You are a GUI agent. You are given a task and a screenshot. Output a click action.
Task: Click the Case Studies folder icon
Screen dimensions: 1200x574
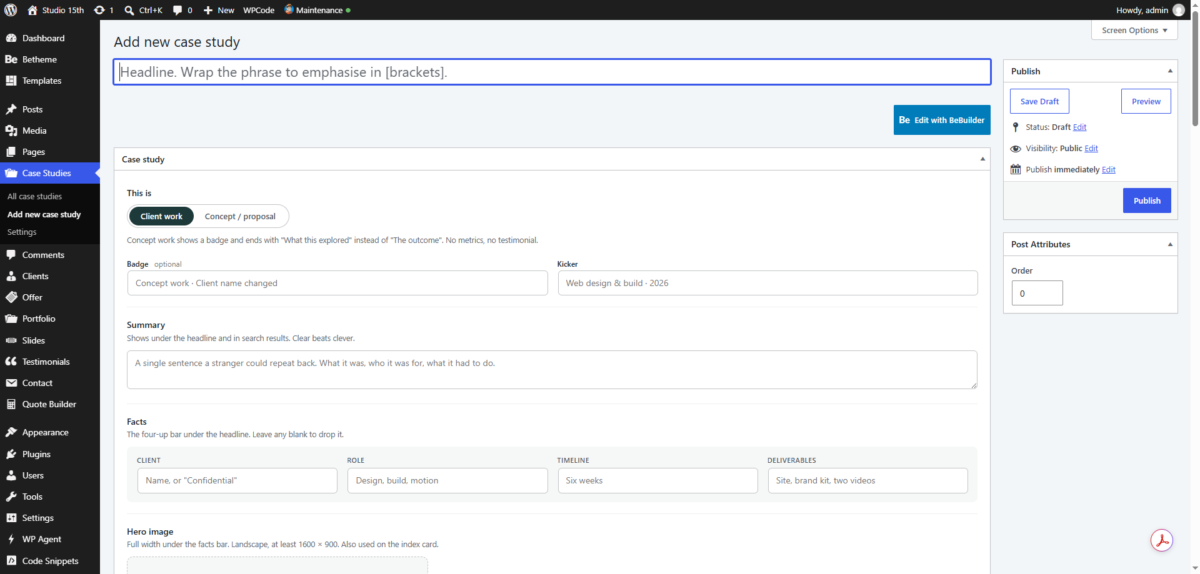(x=11, y=174)
